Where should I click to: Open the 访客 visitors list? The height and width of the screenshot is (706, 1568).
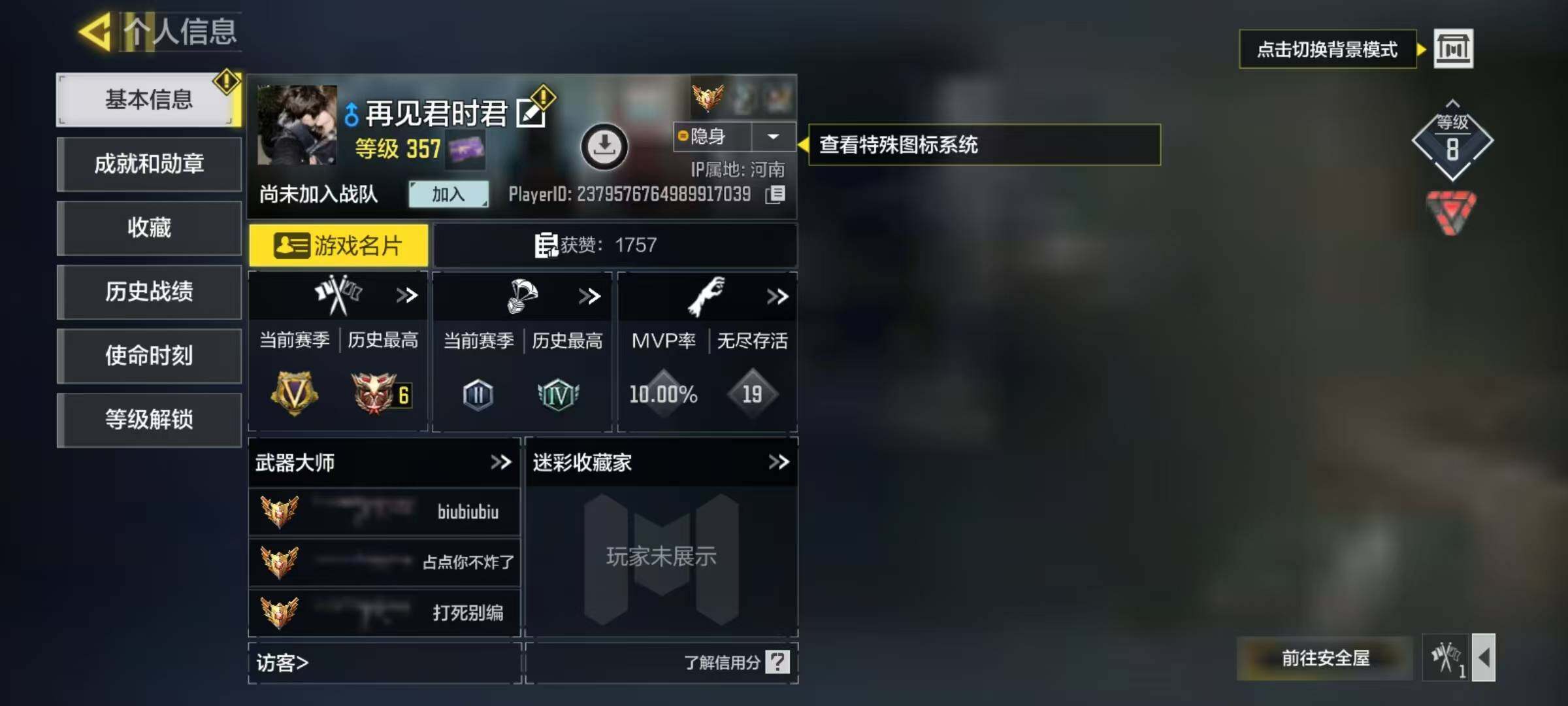pos(282,663)
